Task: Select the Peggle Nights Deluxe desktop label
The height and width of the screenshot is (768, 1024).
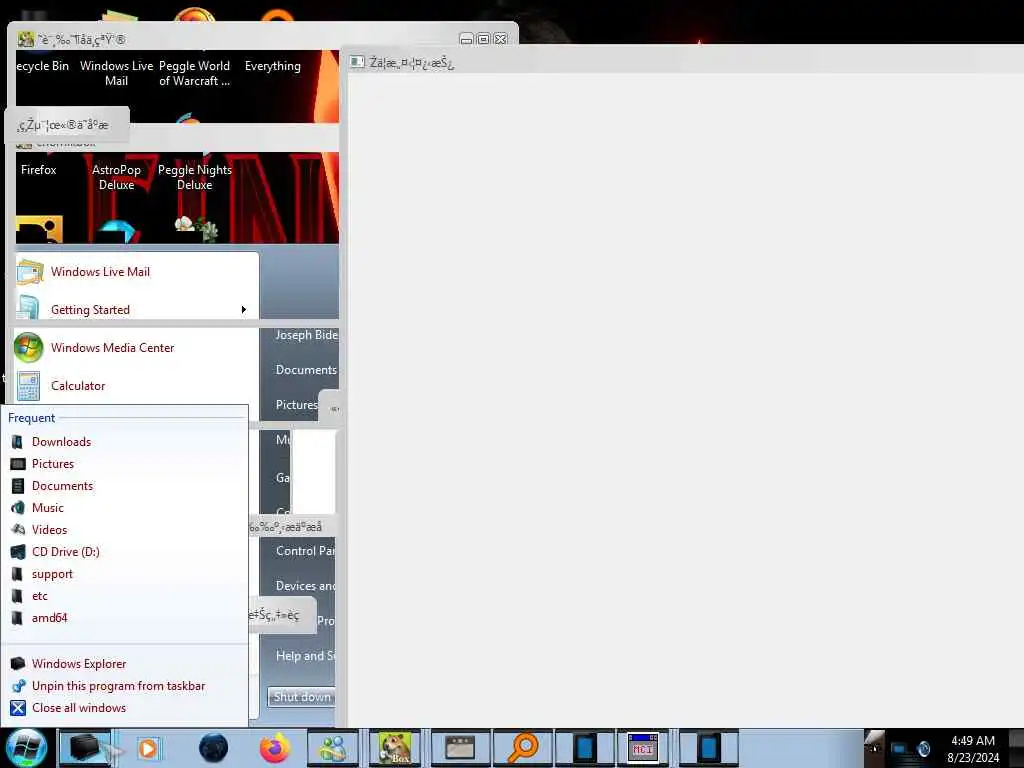Action: (195, 177)
